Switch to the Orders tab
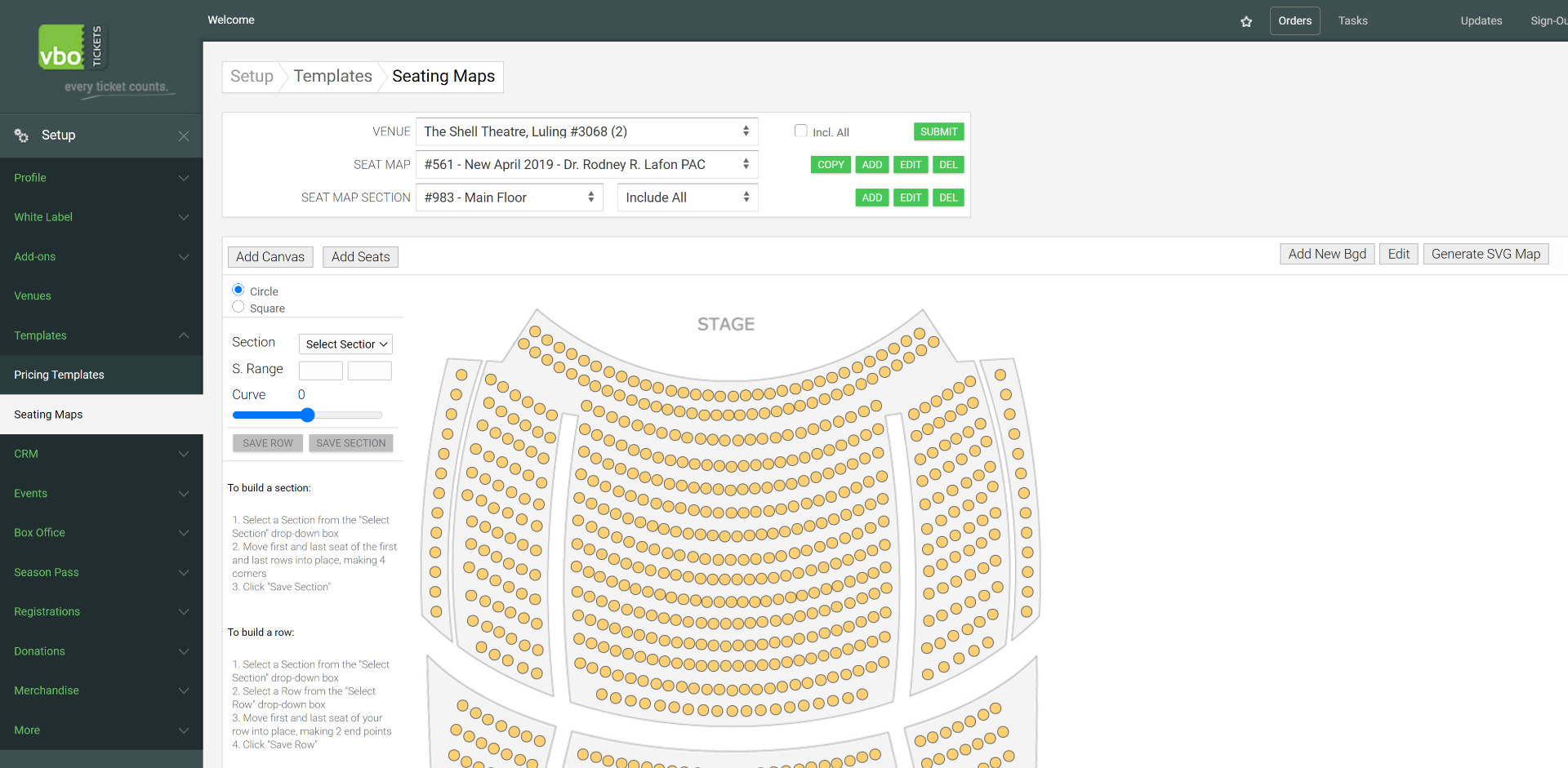1568x768 pixels. [1294, 20]
